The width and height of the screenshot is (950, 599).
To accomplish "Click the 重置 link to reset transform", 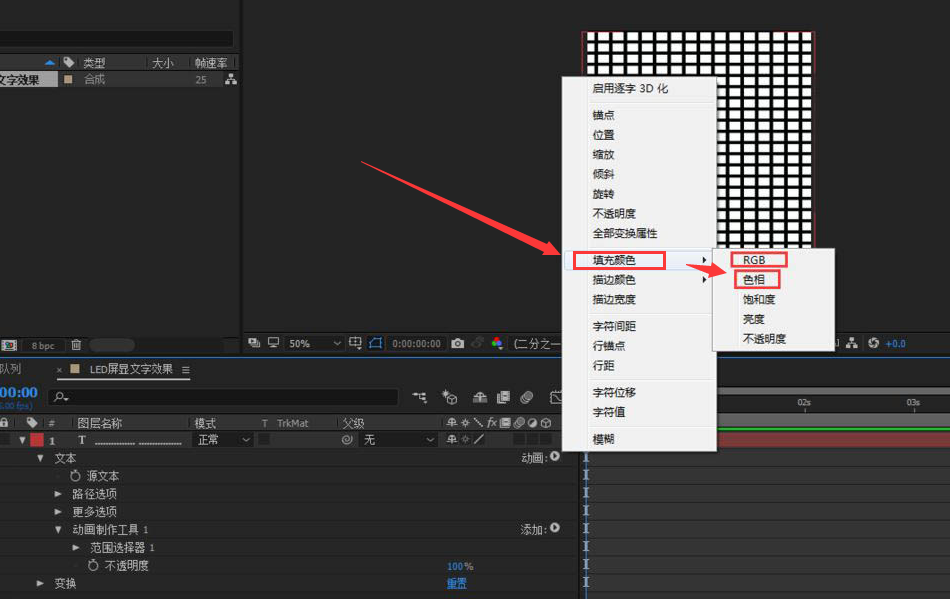I will (x=456, y=582).
